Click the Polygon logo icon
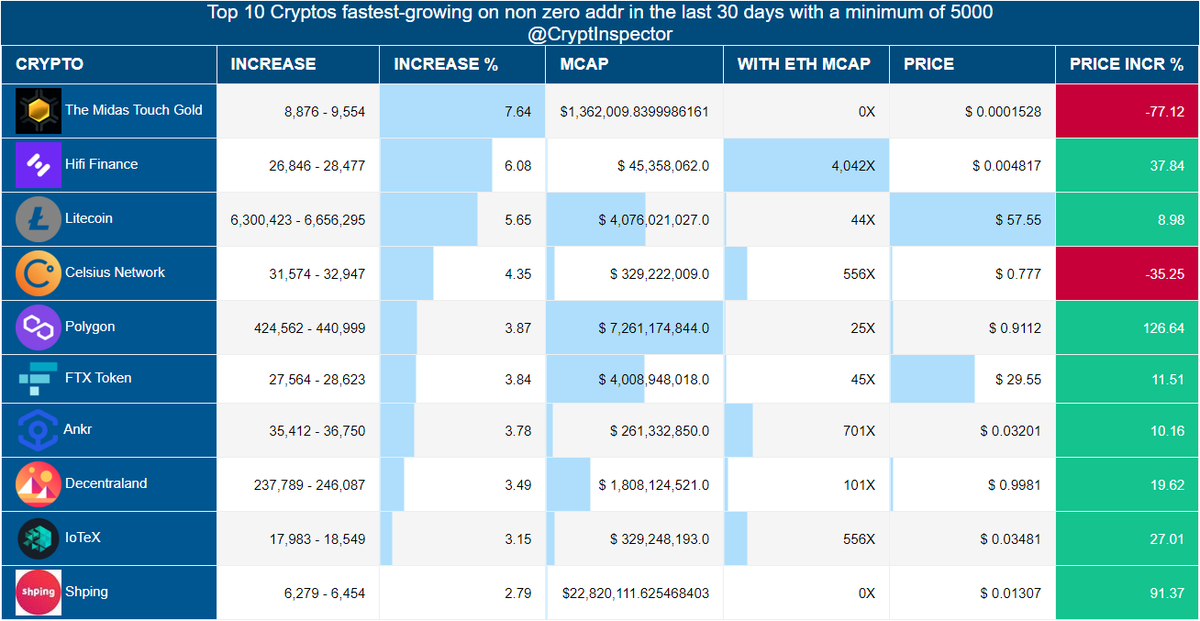1200x621 pixels. [x=39, y=327]
